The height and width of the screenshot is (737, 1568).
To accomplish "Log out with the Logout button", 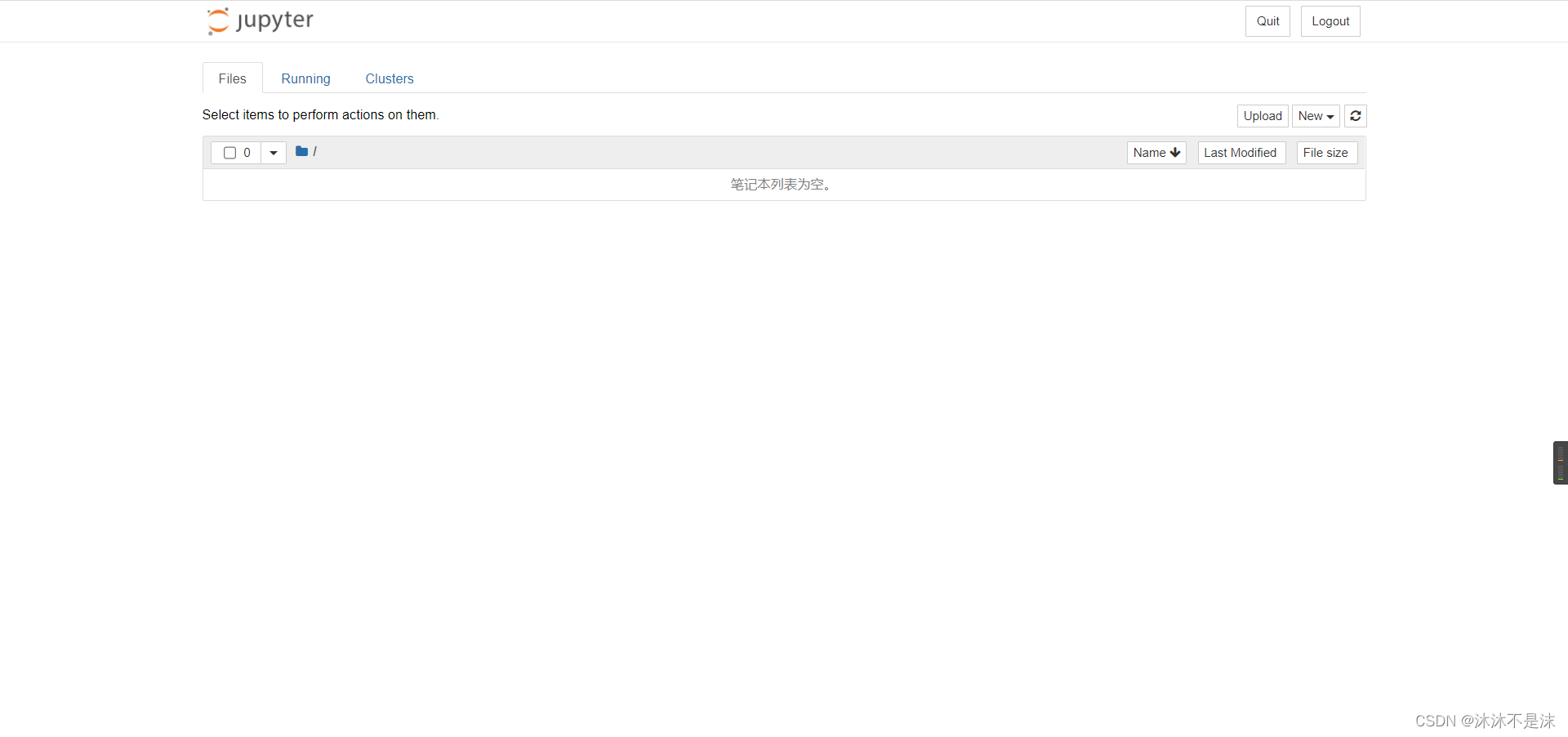I will pos(1330,21).
